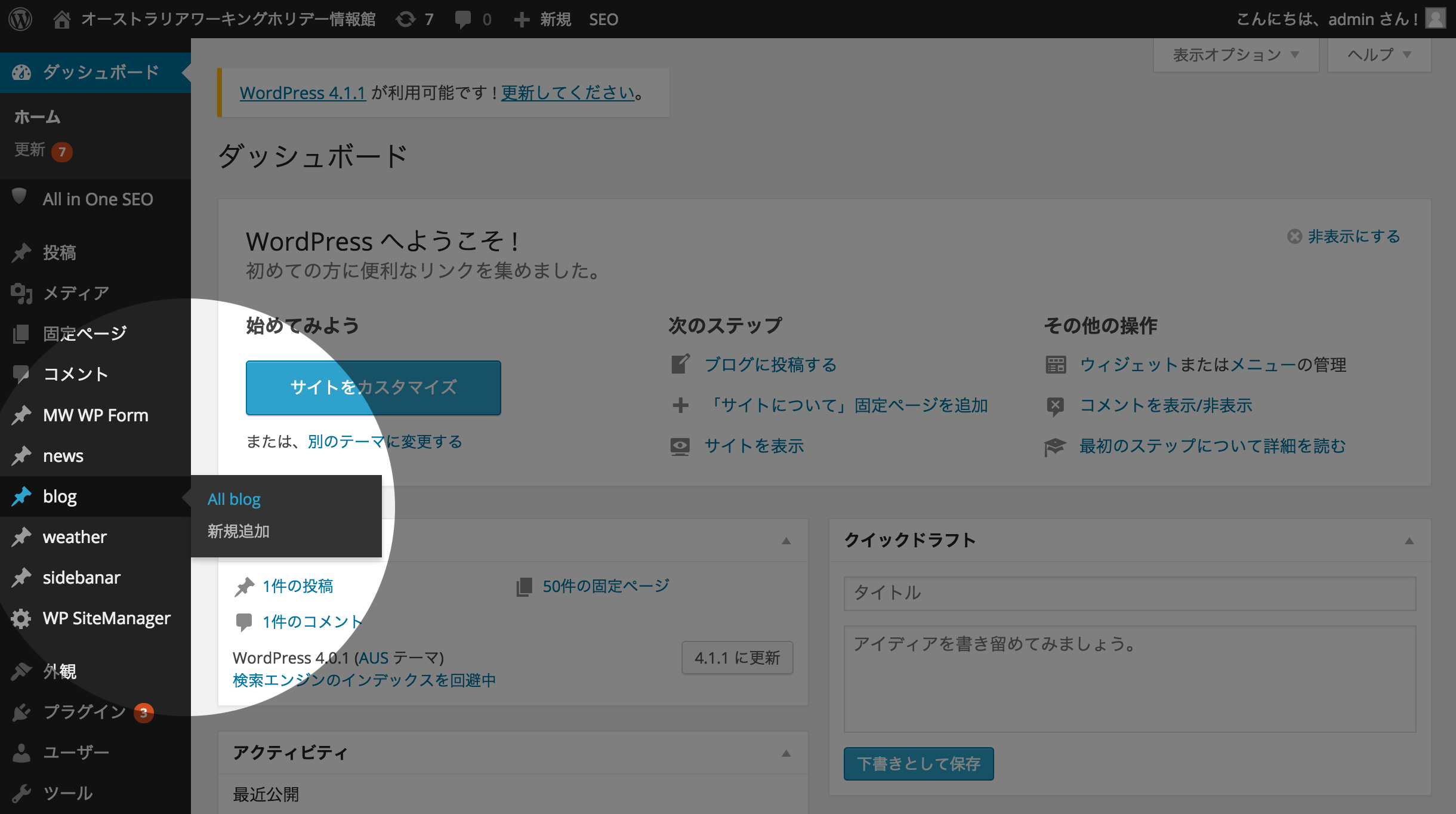Screen dimensions: 1456x814
Task: Click the blue blog pin icon
Action: pos(21,496)
